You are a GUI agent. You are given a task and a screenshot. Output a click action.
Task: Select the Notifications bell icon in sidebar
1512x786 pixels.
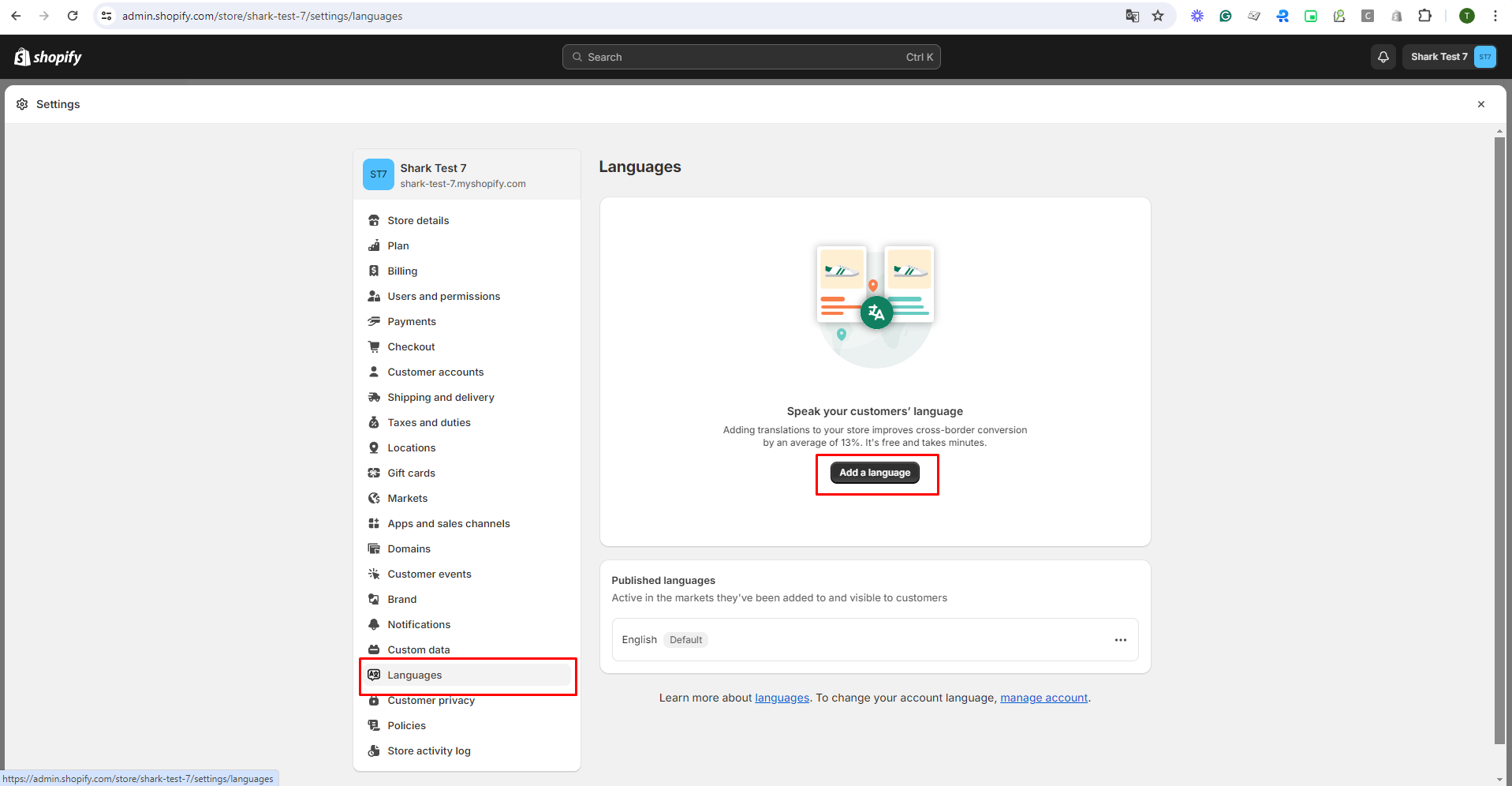click(374, 624)
